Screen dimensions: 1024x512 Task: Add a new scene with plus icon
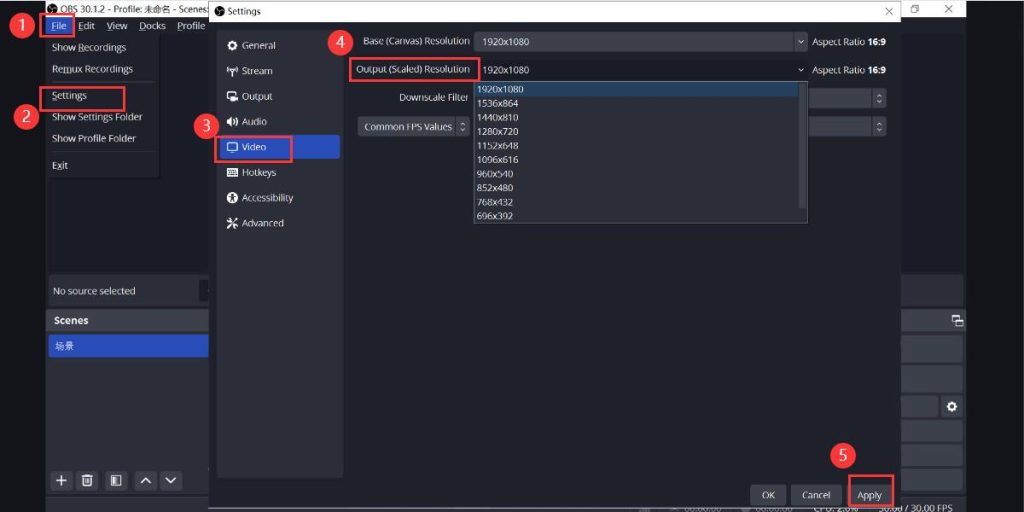click(61, 481)
